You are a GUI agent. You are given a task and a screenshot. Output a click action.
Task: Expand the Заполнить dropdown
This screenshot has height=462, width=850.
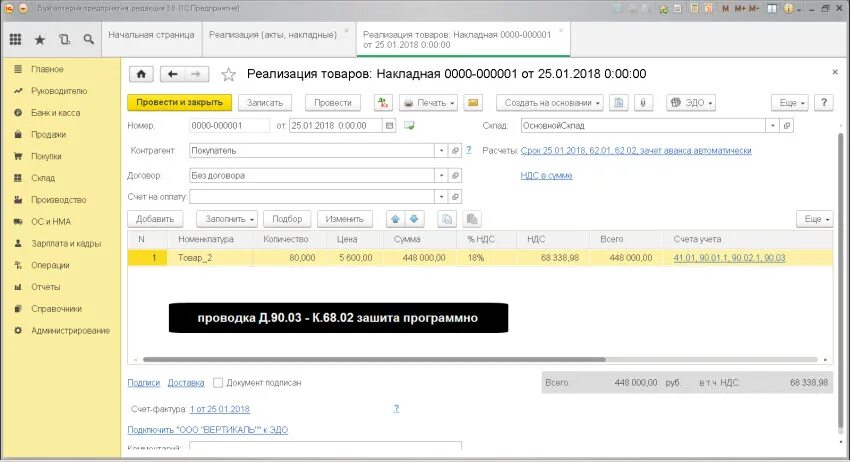click(227, 219)
